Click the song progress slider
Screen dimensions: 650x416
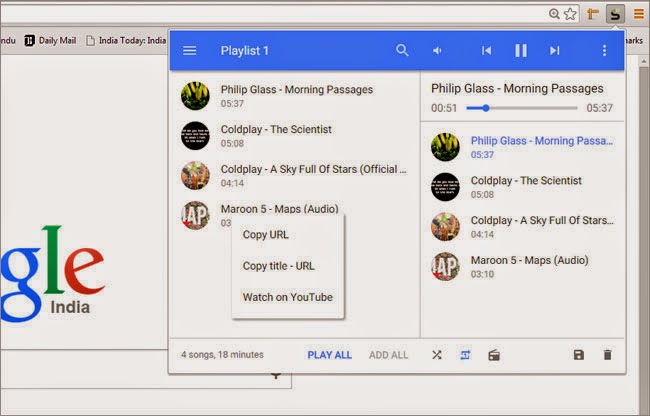click(521, 108)
